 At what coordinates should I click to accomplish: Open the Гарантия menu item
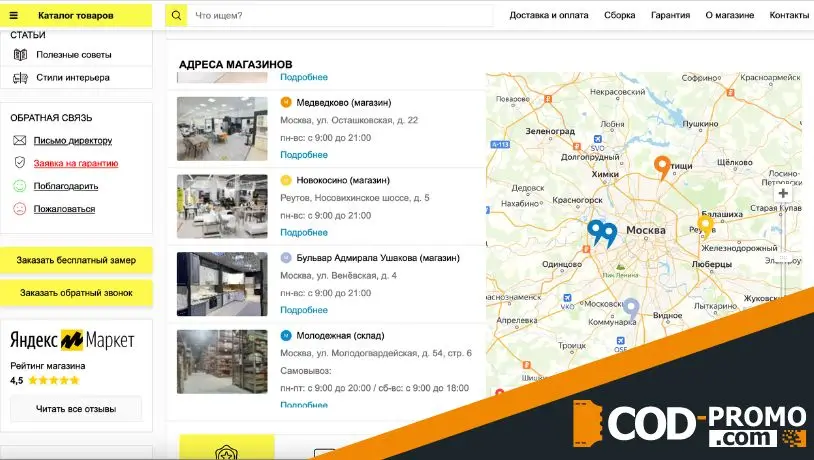tap(670, 16)
